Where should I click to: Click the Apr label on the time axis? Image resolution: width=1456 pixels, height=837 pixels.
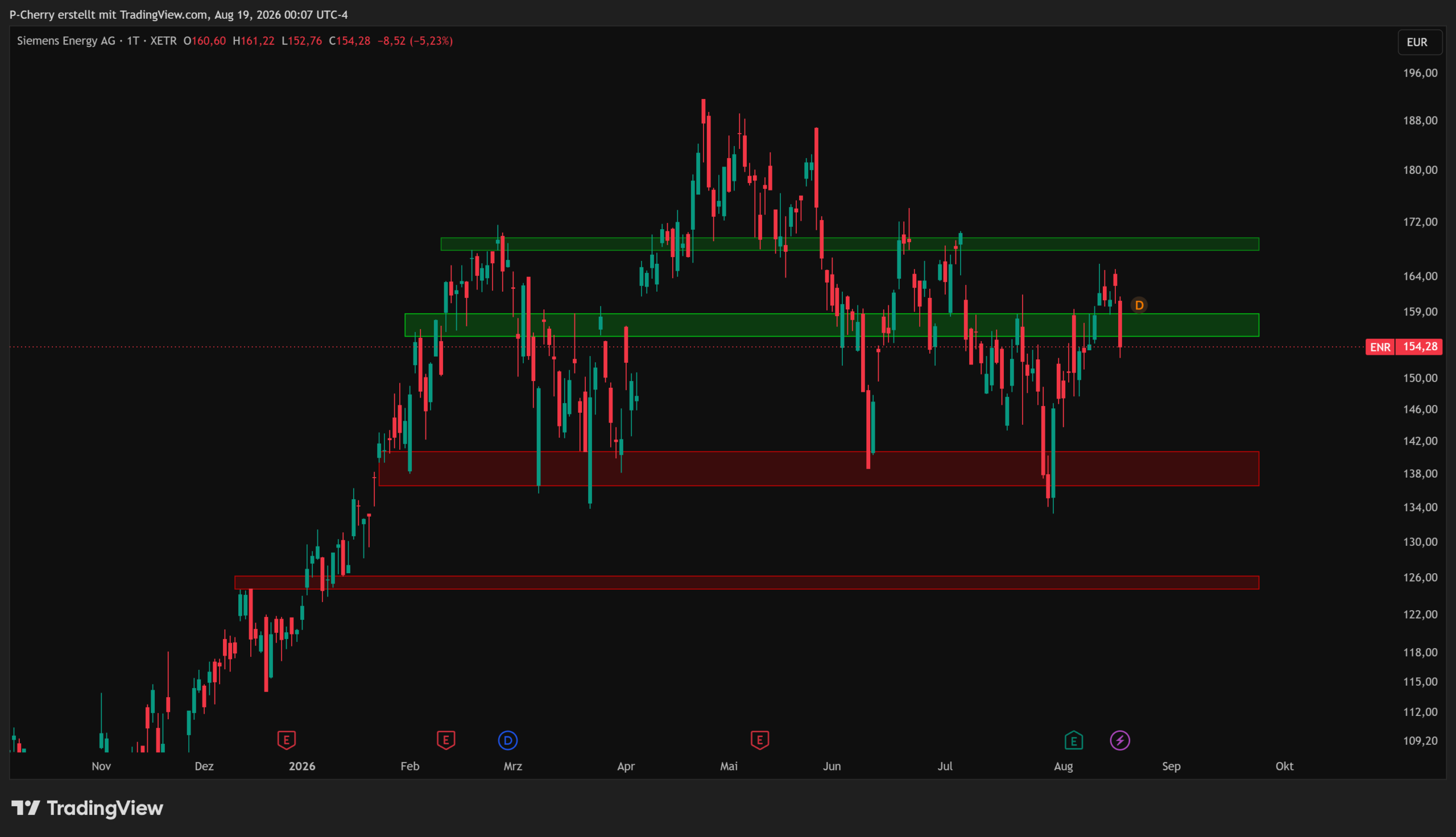(x=626, y=766)
